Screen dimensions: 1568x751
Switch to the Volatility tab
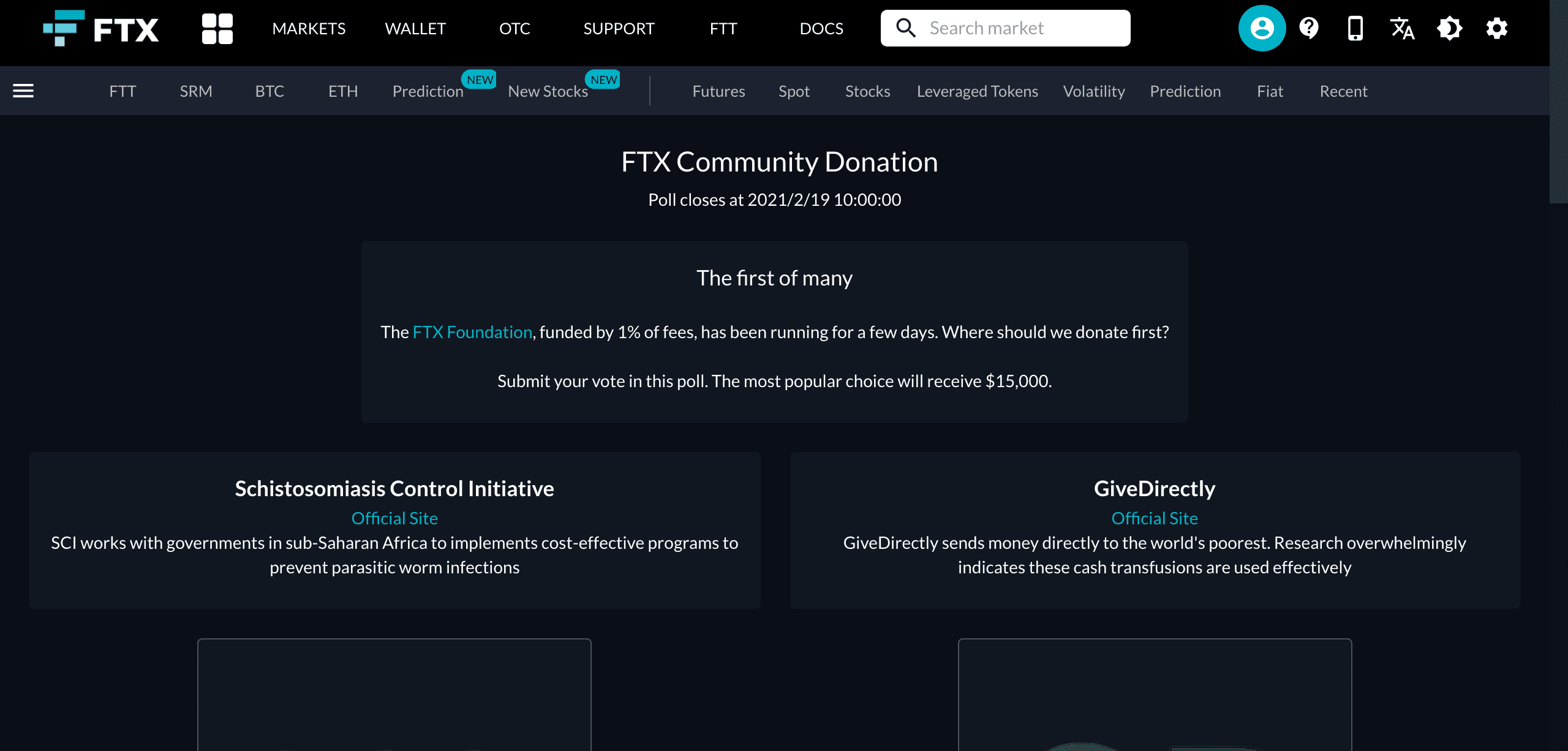click(1094, 91)
